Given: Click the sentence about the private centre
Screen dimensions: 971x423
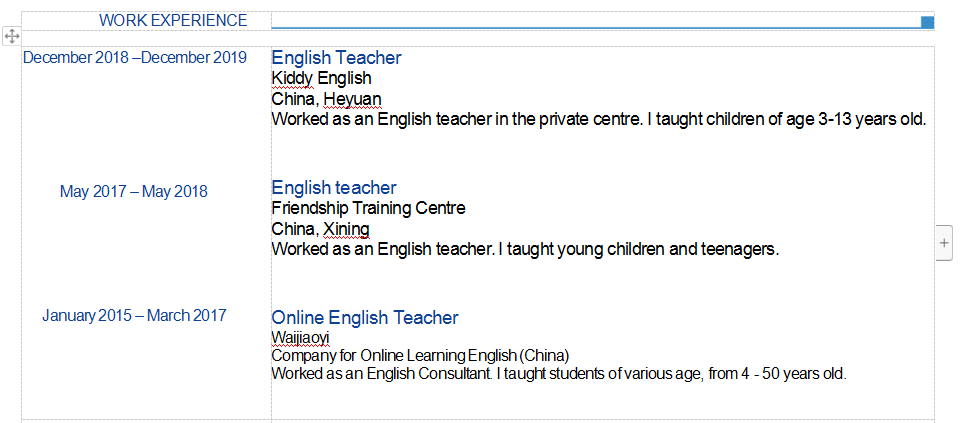Looking at the screenshot, I should click(599, 119).
